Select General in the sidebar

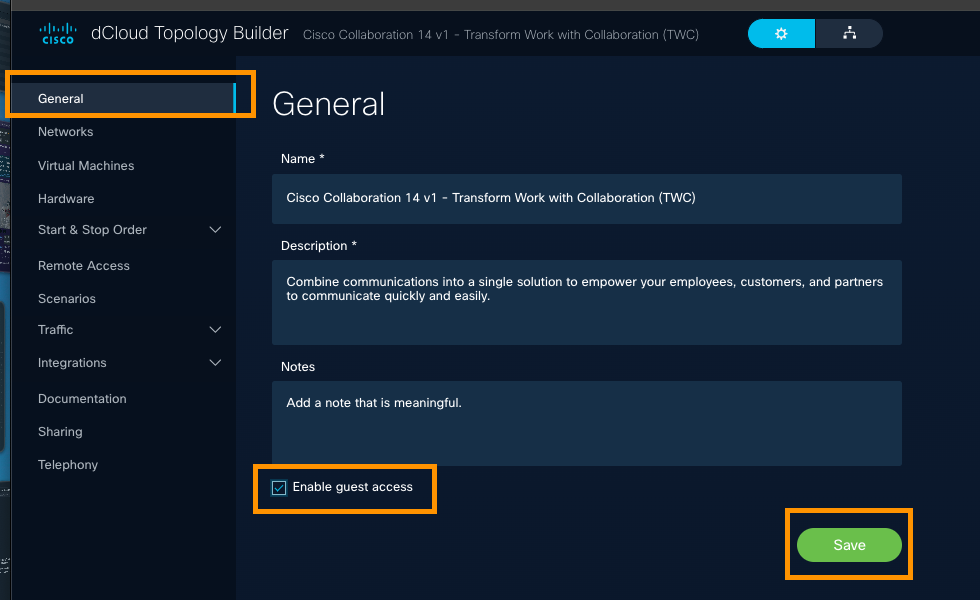(123, 99)
